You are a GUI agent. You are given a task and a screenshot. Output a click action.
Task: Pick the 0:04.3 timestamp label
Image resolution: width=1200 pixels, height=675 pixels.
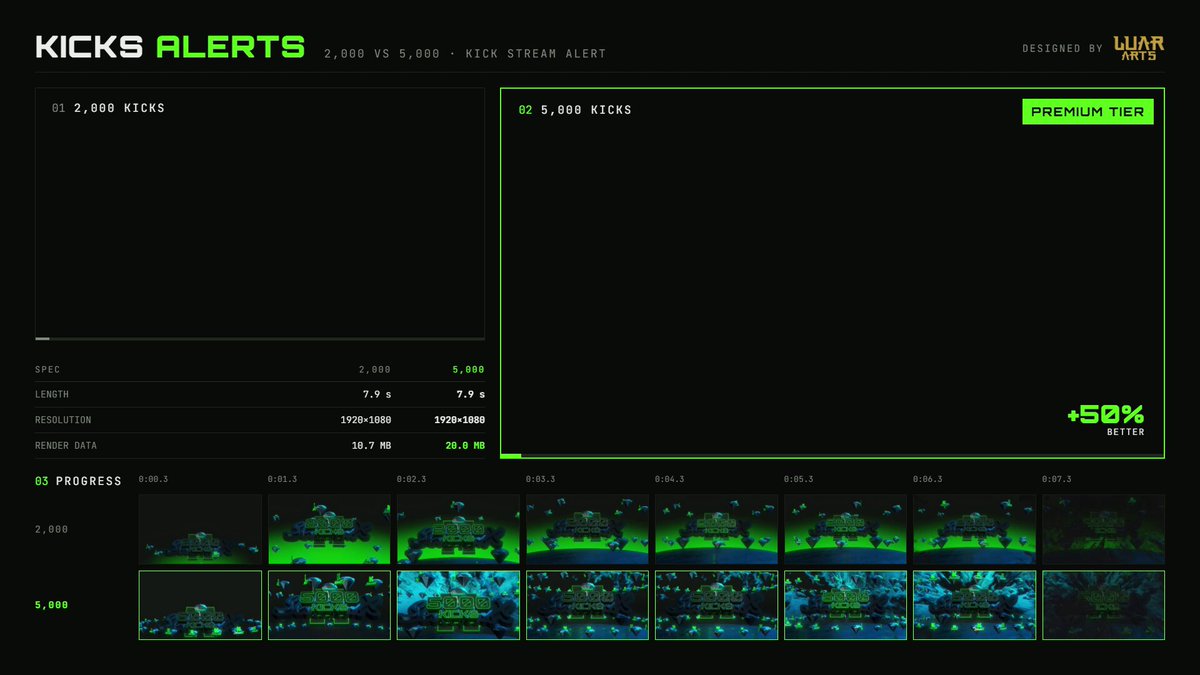tap(670, 480)
